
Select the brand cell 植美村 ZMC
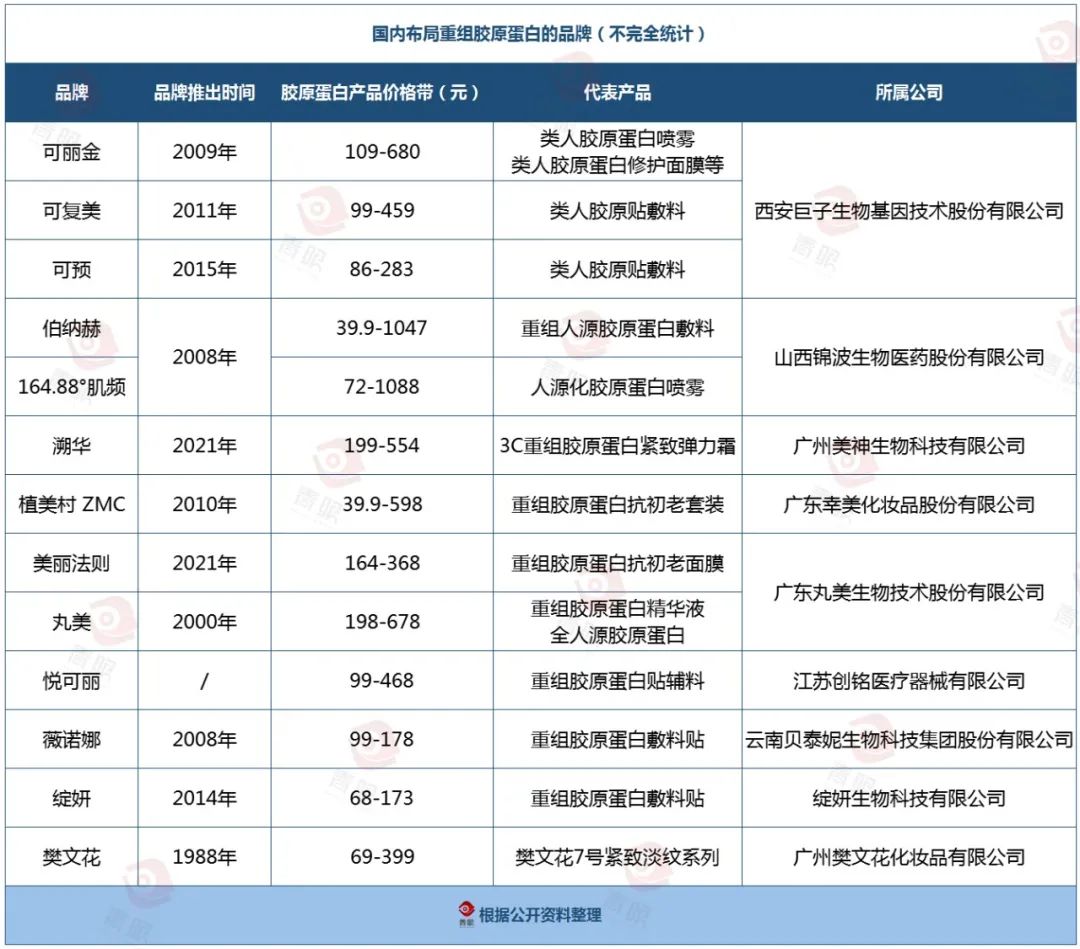(72, 505)
